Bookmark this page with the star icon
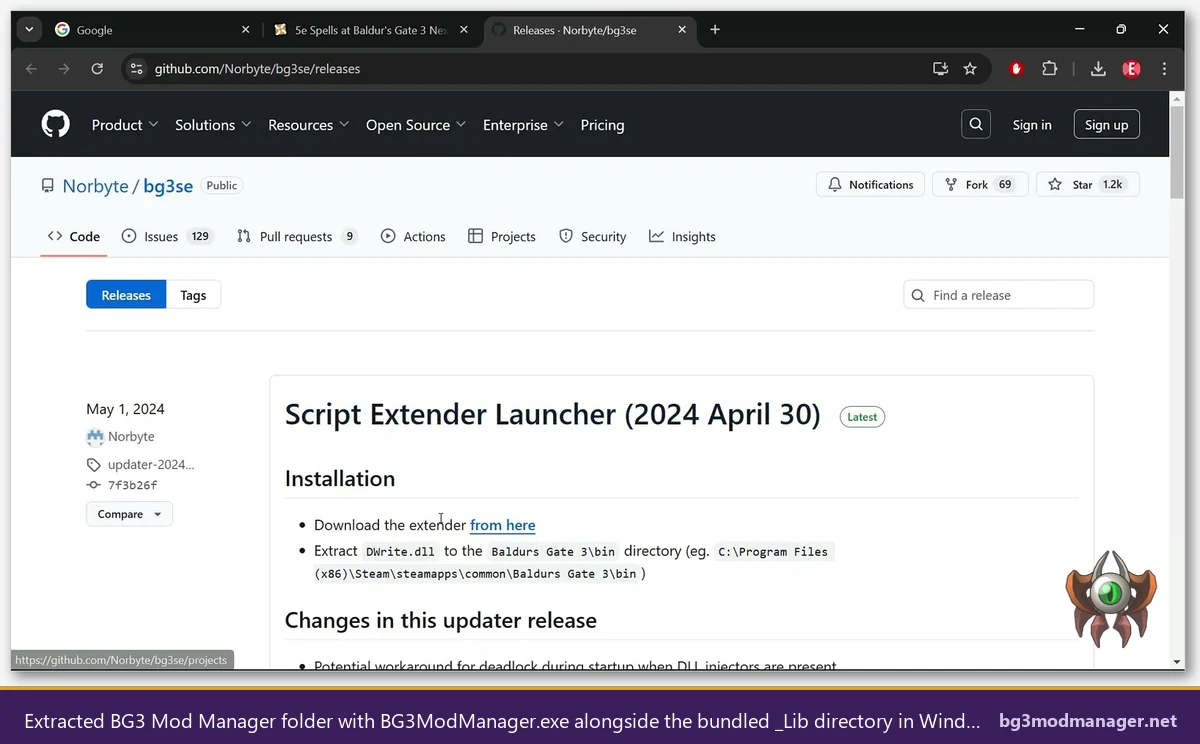 coord(970,69)
